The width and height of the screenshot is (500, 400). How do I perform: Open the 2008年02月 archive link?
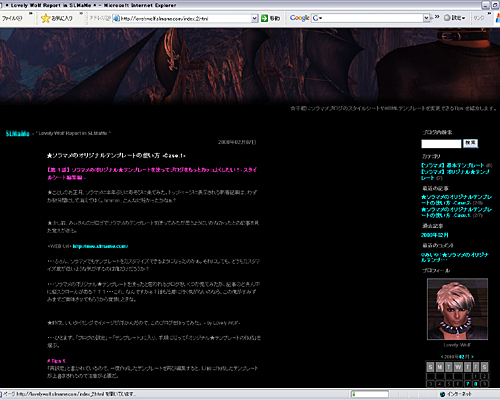pyautogui.click(x=435, y=235)
